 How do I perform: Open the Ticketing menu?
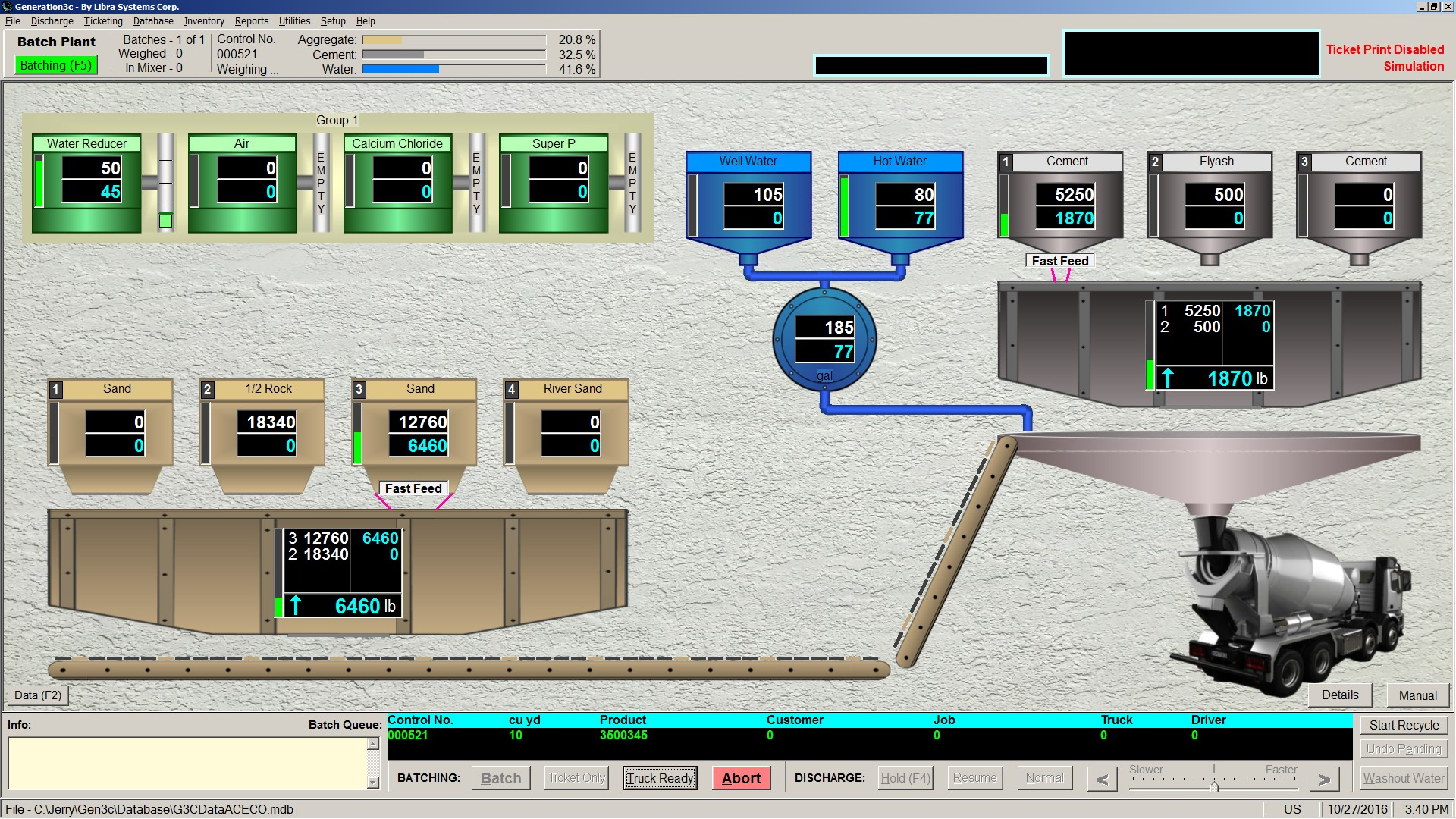click(103, 21)
